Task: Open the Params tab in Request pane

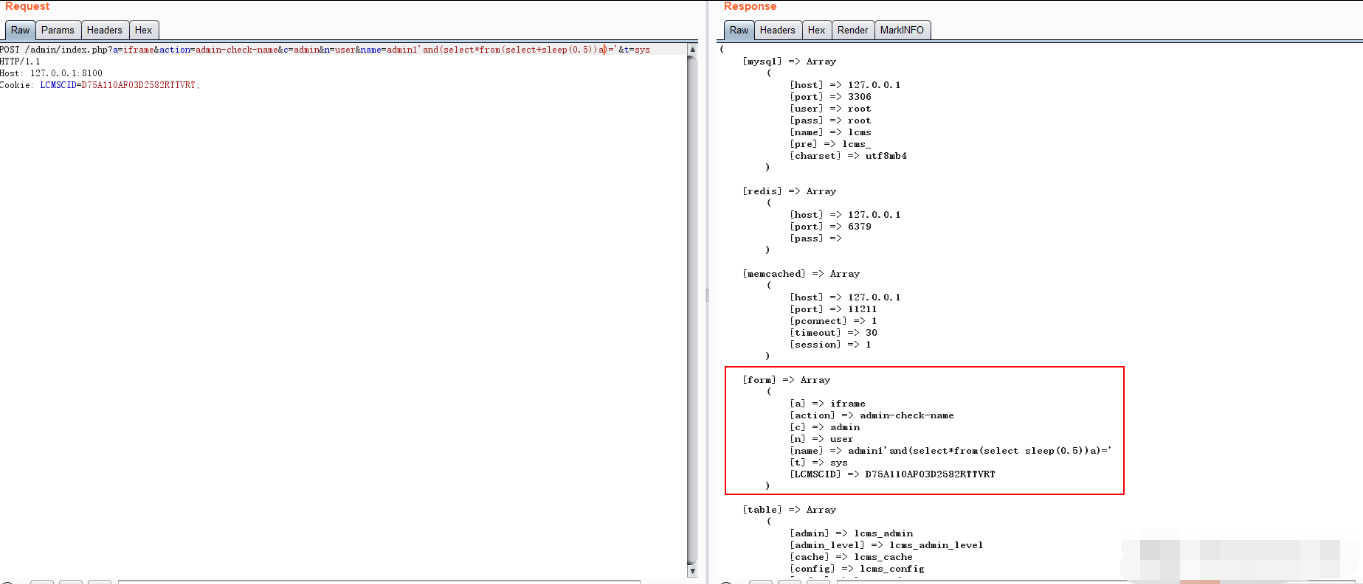Action: [58, 30]
